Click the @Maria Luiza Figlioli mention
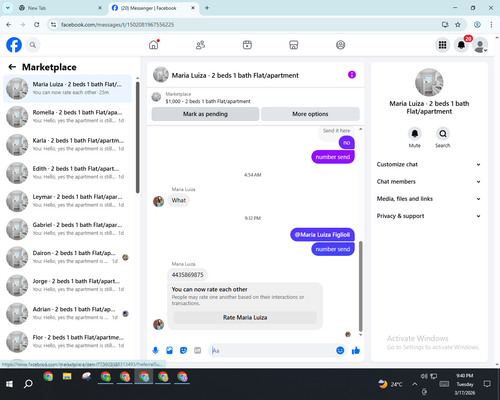The image size is (500, 400). pos(322,235)
